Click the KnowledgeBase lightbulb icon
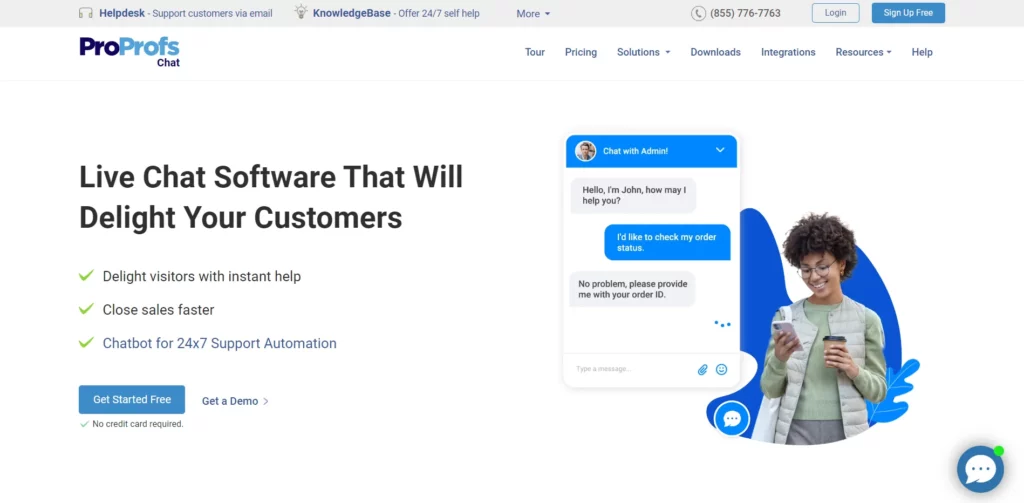The height and width of the screenshot is (503, 1024). [300, 12]
